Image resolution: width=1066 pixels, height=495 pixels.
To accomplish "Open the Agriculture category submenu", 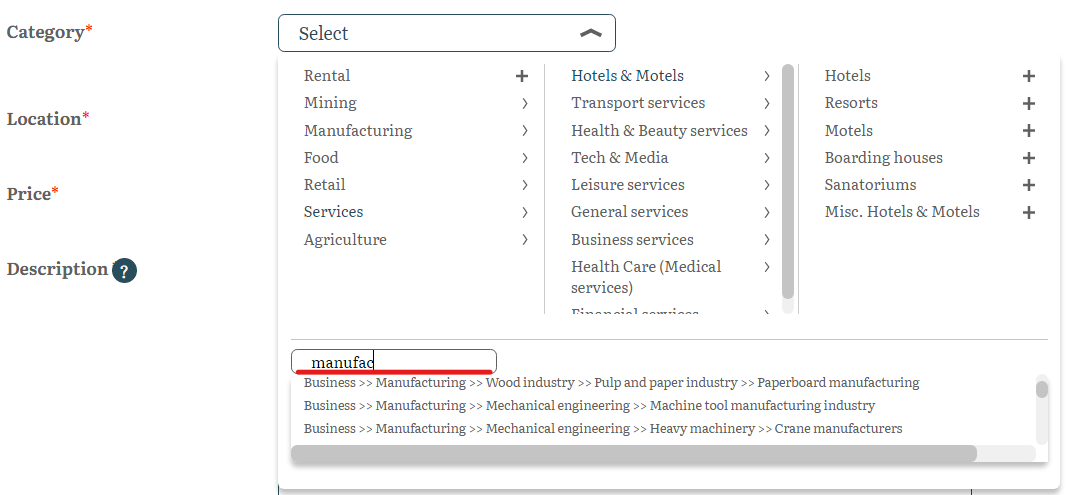I will (x=524, y=240).
